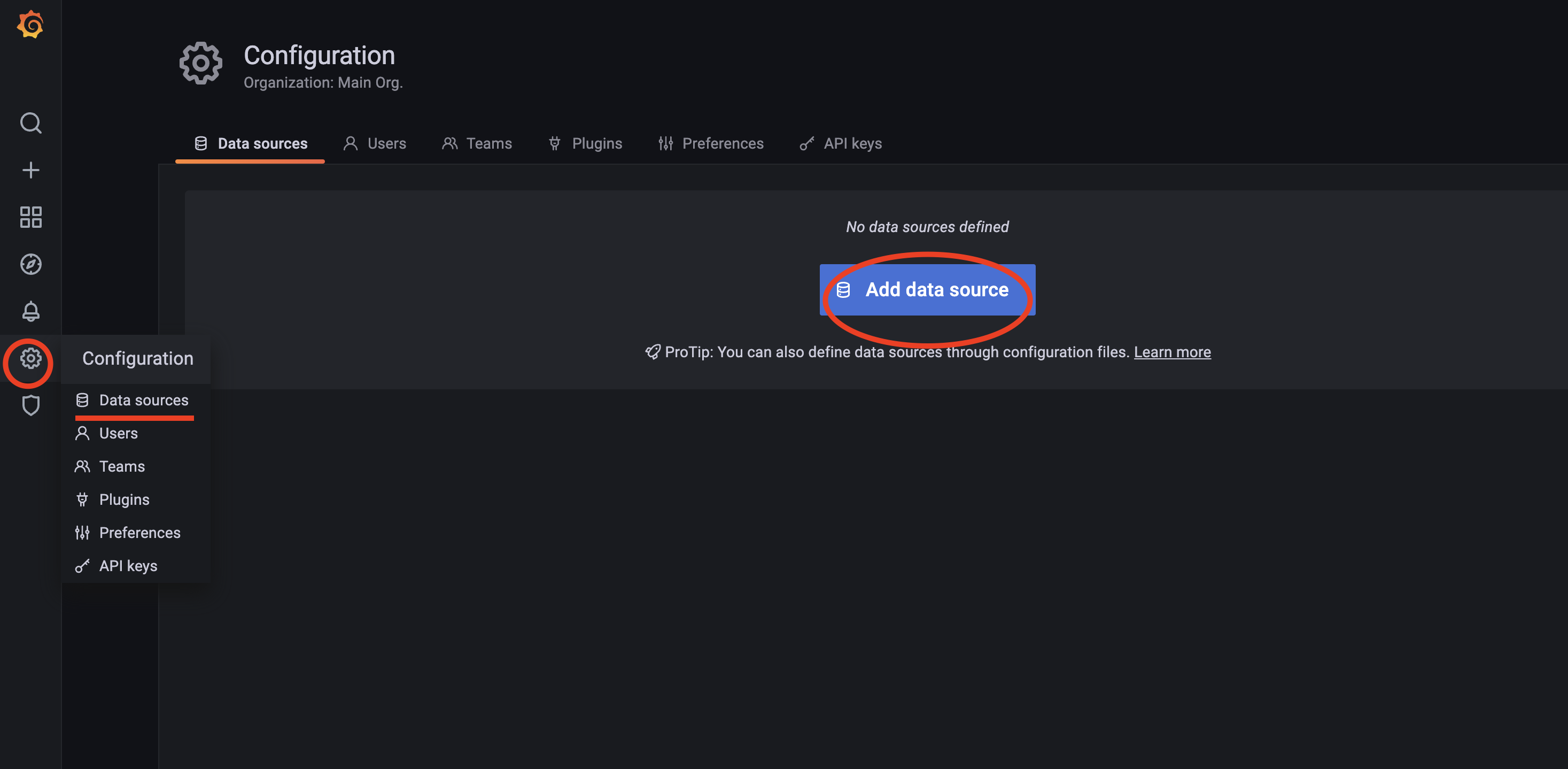This screenshot has height=769, width=1568.
Task: Click the Add data source button
Action: (x=927, y=290)
